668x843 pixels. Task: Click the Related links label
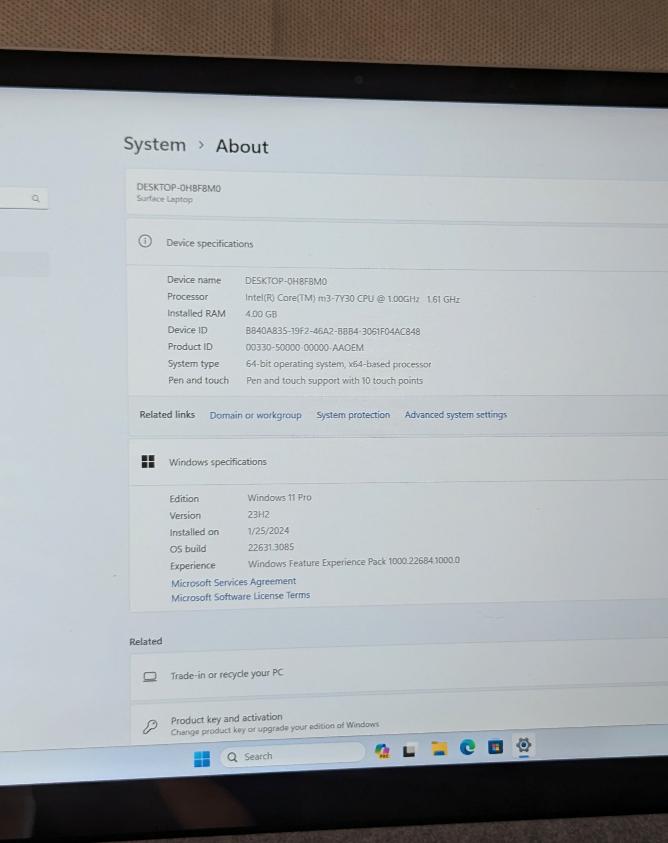click(167, 415)
